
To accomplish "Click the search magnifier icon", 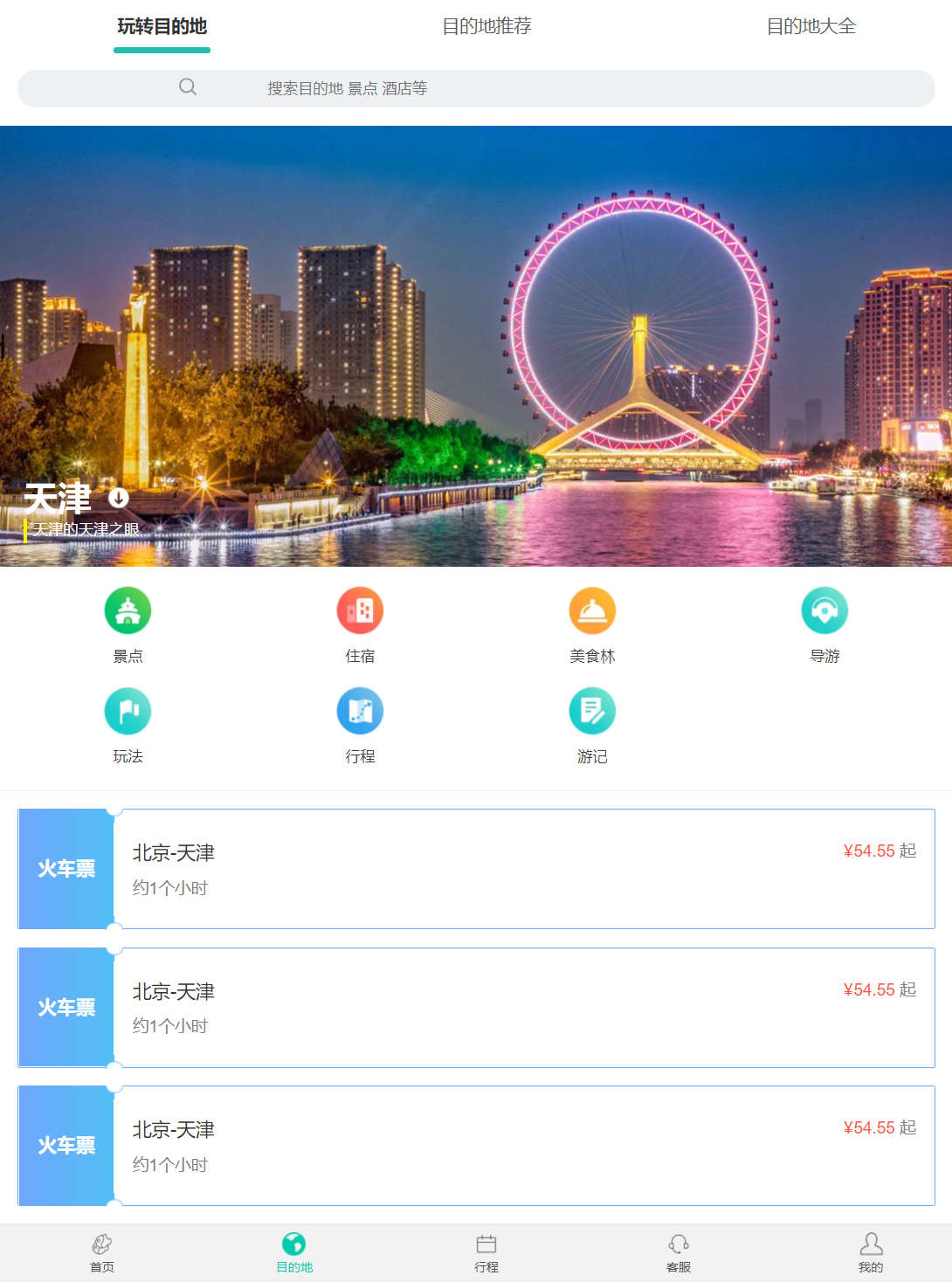I will point(188,87).
